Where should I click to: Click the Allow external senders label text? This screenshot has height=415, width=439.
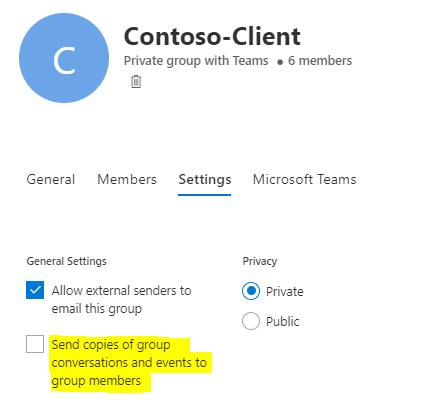point(121,300)
